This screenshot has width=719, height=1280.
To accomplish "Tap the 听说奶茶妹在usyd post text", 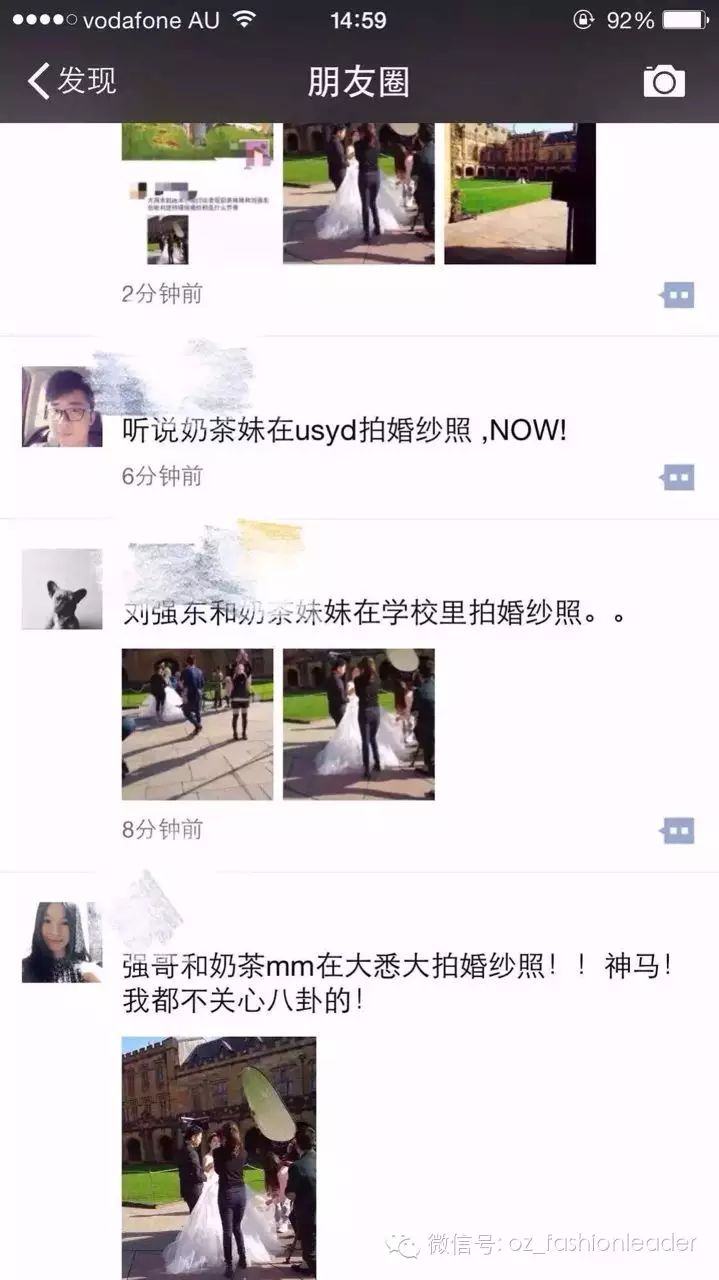I will tap(344, 431).
